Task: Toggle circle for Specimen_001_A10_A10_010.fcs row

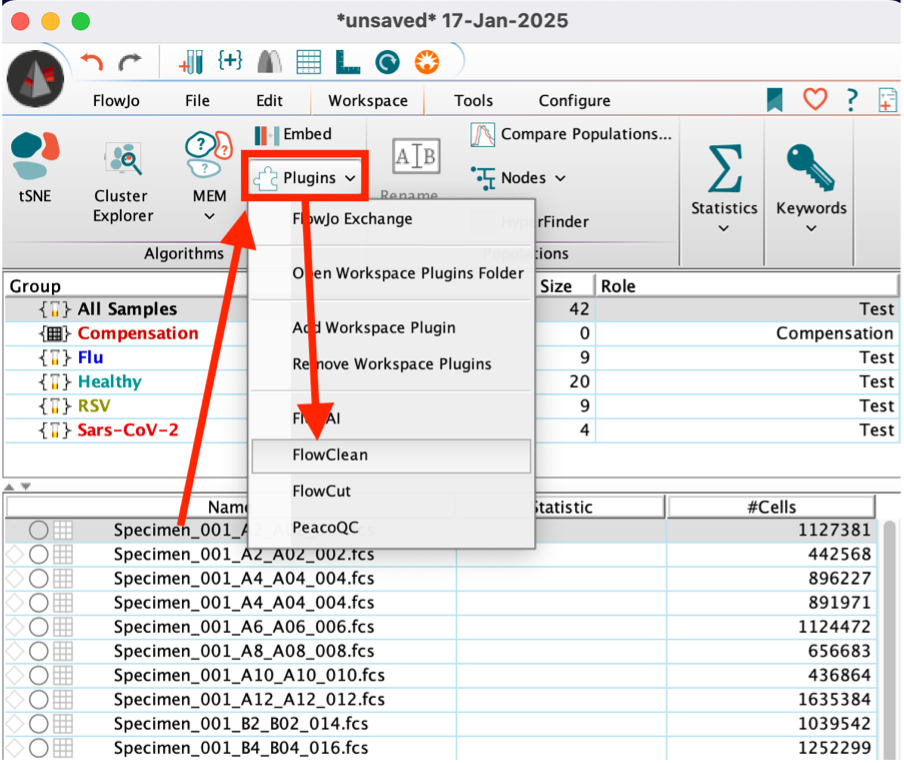Action: point(39,675)
